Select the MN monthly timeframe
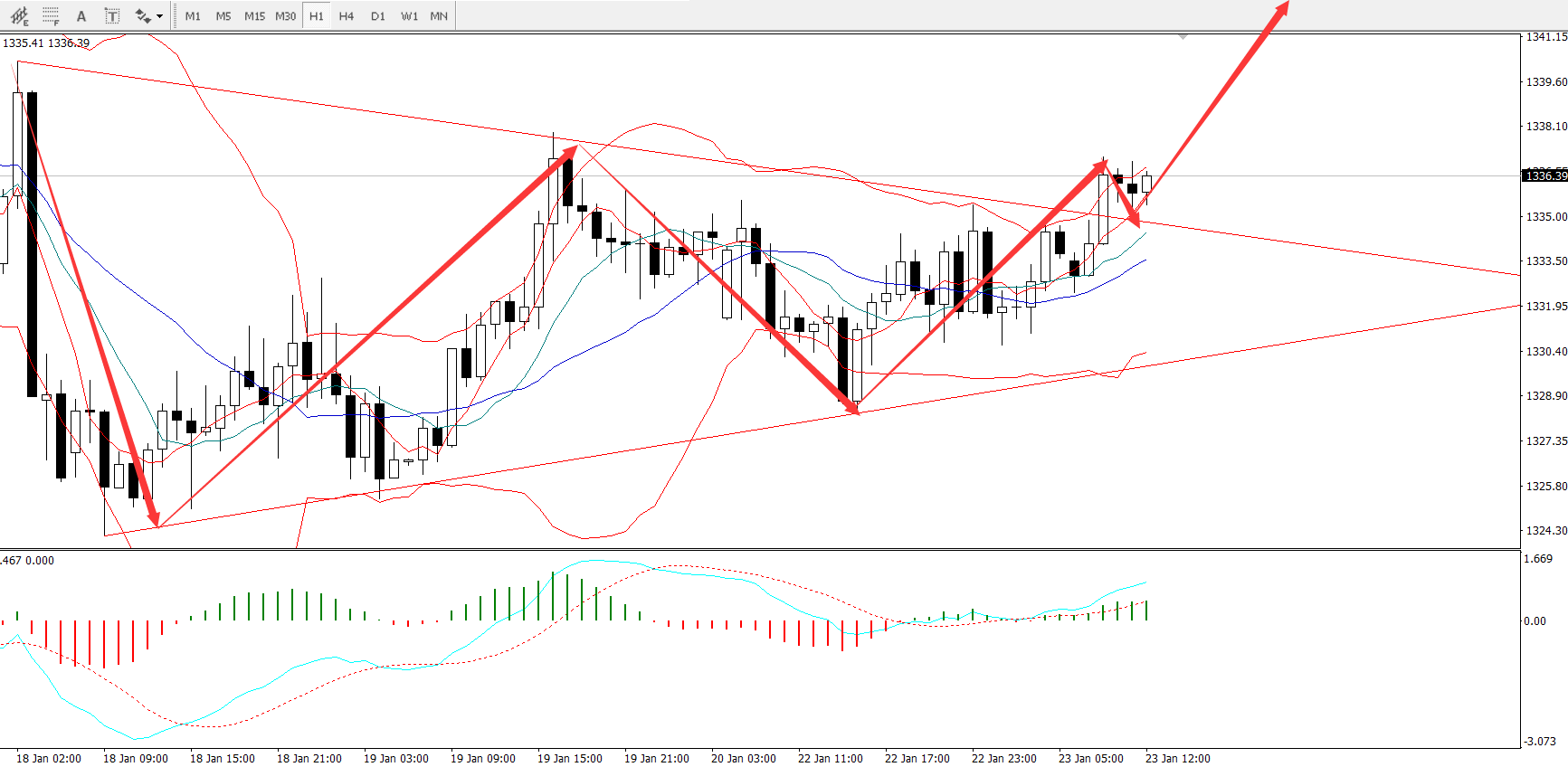 click(x=439, y=16)
